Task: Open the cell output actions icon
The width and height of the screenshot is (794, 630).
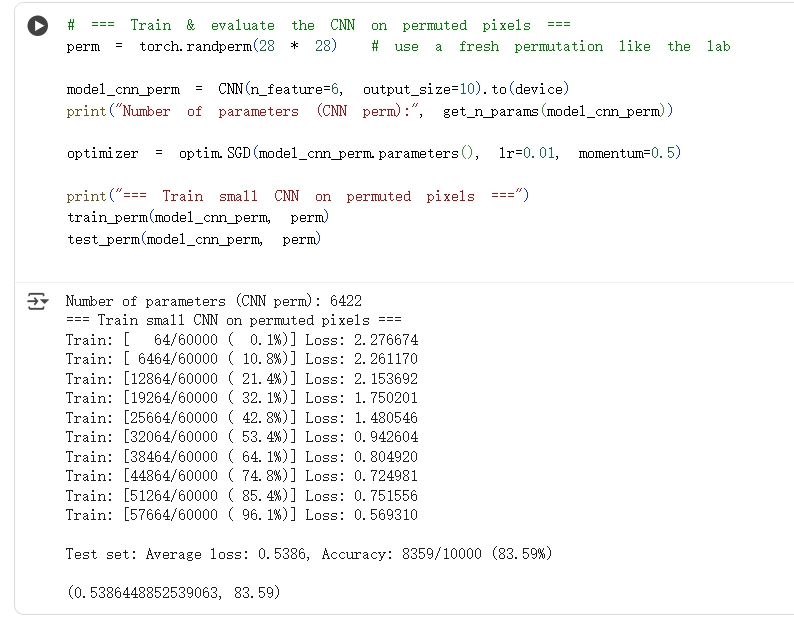Action: point(37,301)
